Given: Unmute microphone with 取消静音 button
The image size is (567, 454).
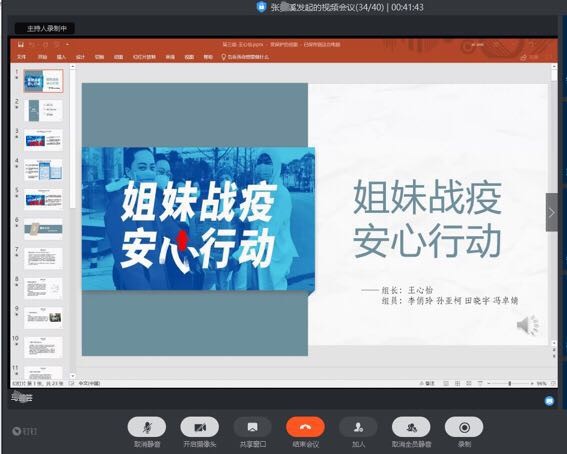Looking at the screenshot, I should click(147, 427).
